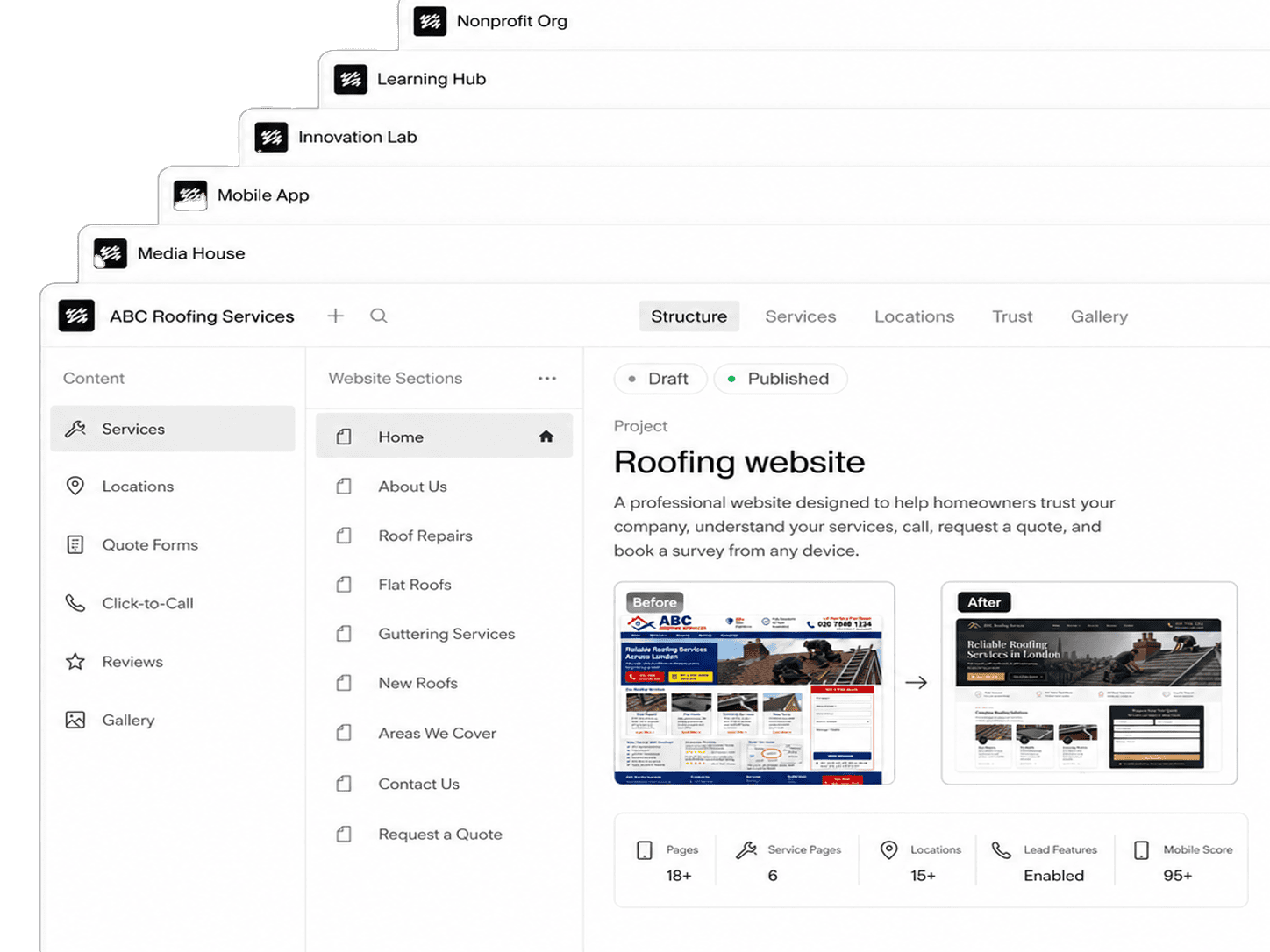This screenshot has width=1270, height=952.
Task: Click page icon beside Contact Us
Action: (x=344, y=783)
